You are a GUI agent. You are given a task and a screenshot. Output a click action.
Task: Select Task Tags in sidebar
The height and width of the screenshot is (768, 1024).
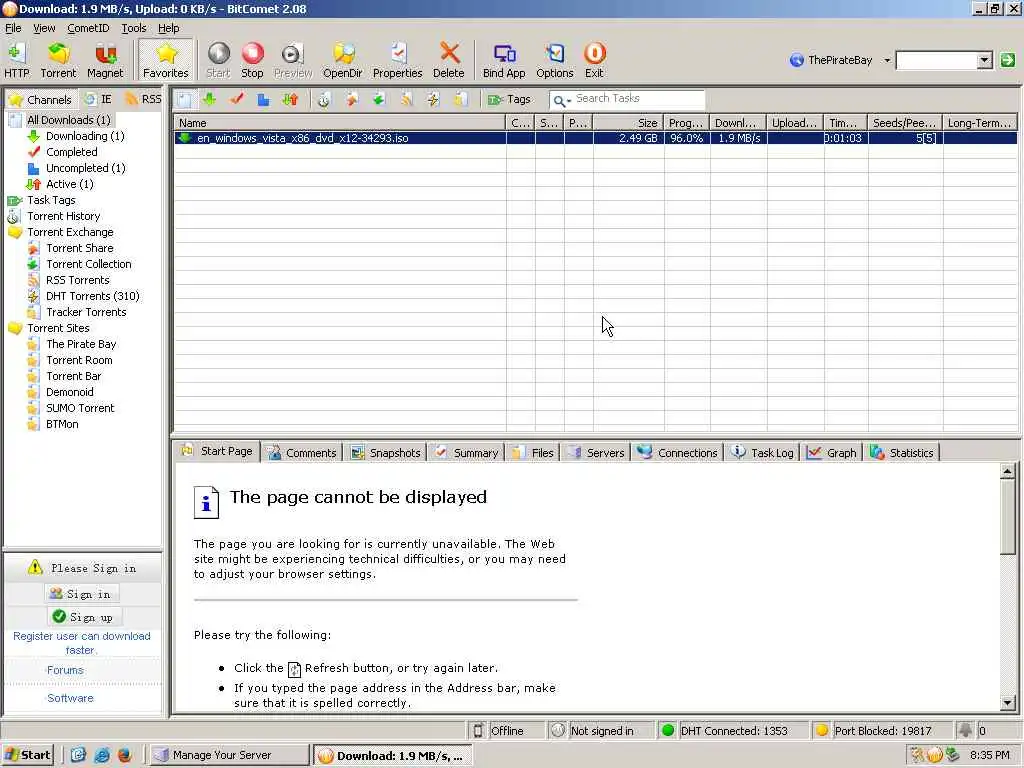pos(51,200)
